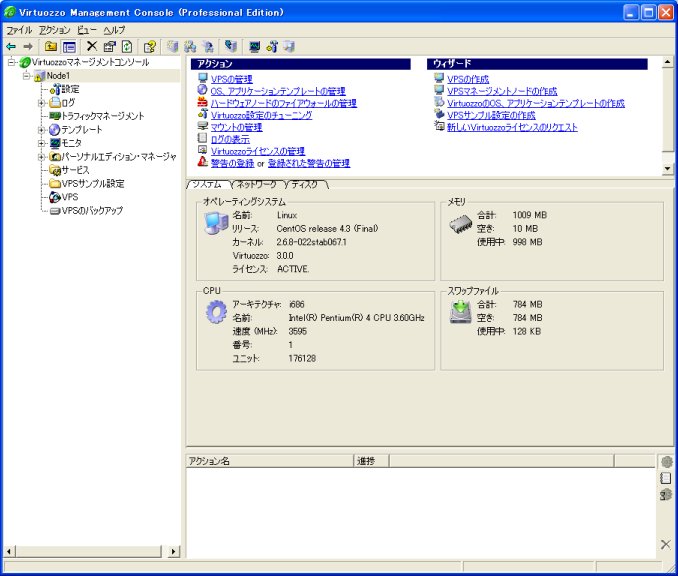Collapse the Virtuozzoマネージメントコンソール root node
Viewport: 678px width, 576px height.
(11, 62)
